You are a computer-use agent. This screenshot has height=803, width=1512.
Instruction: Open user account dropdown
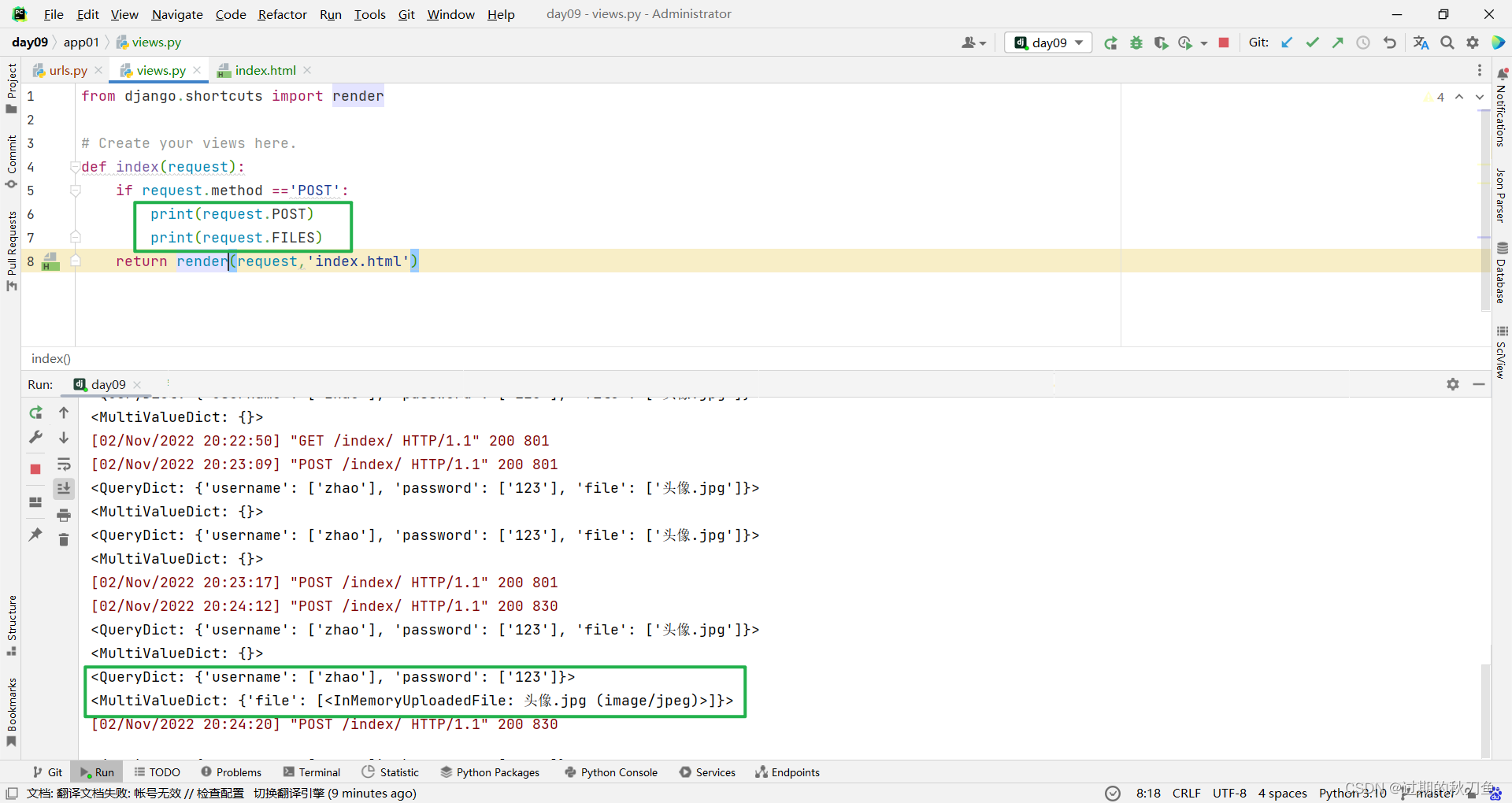[974, 43]
